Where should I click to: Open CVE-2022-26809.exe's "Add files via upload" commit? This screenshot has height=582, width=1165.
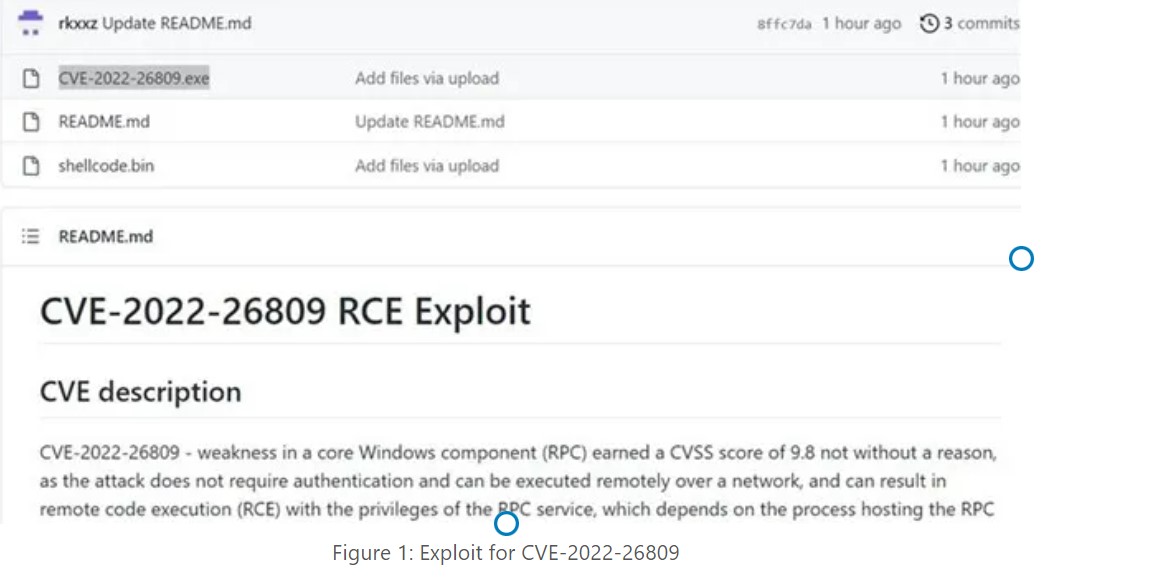(426, 79)
